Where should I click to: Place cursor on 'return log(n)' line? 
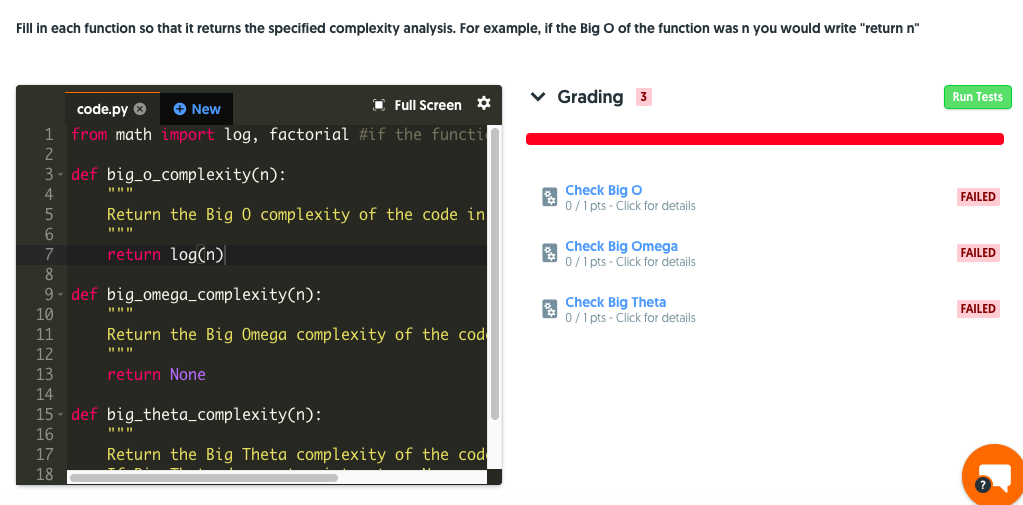tap(166, 254)
